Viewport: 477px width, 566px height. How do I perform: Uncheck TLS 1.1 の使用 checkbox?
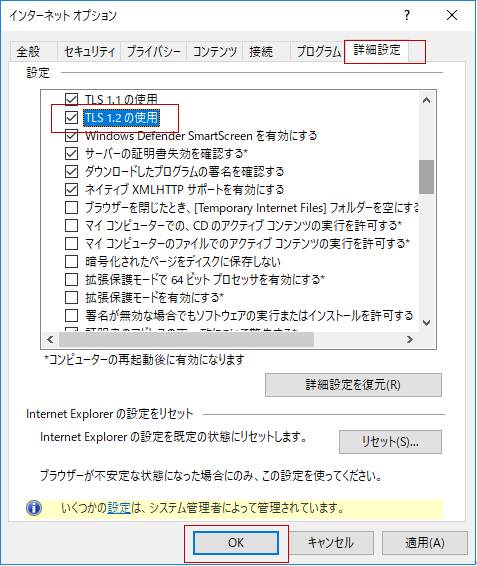click(71, 99)
